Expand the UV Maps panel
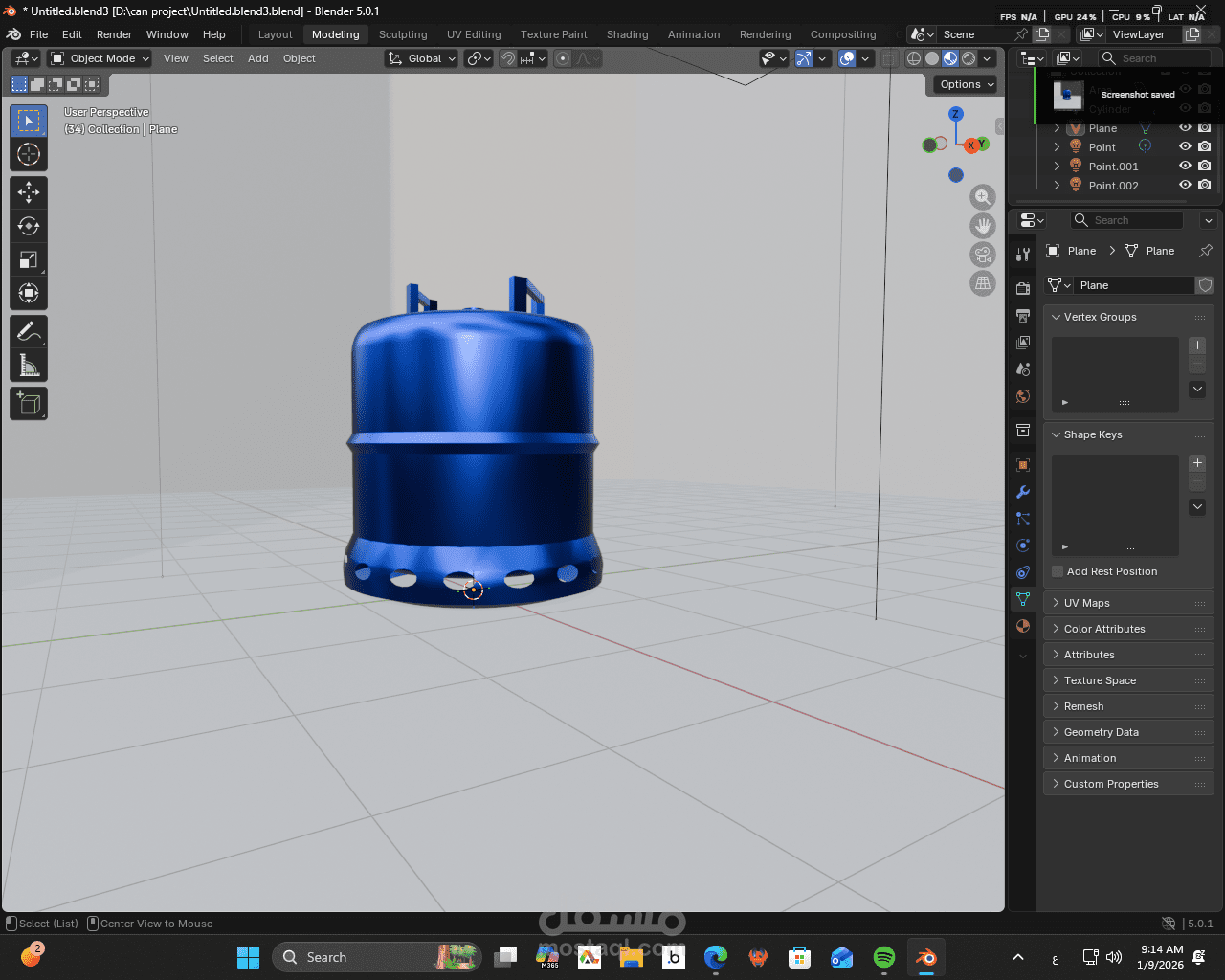The width and height of the screenshot is (1225, 980). click(1056, 603)
